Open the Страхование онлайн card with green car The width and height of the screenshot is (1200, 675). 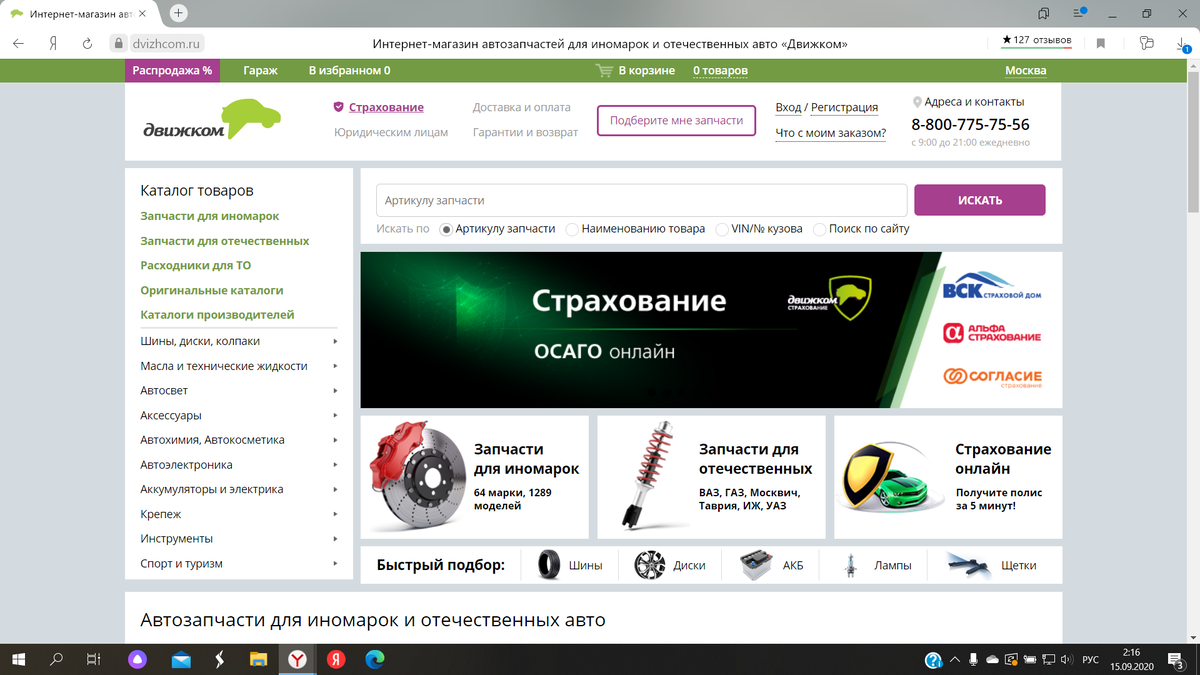[948, 477]
